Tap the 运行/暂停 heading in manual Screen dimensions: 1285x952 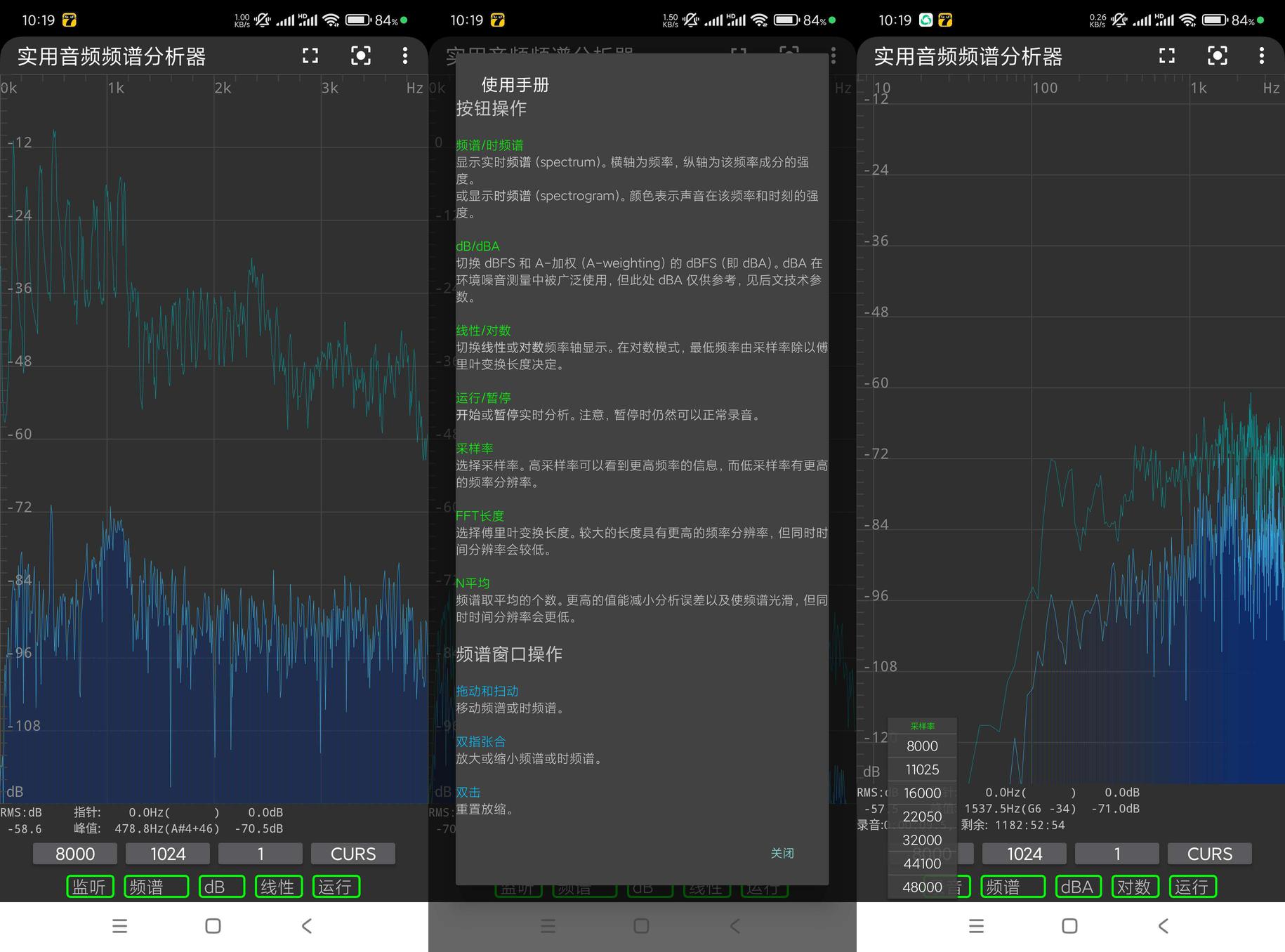coord(483,398)
